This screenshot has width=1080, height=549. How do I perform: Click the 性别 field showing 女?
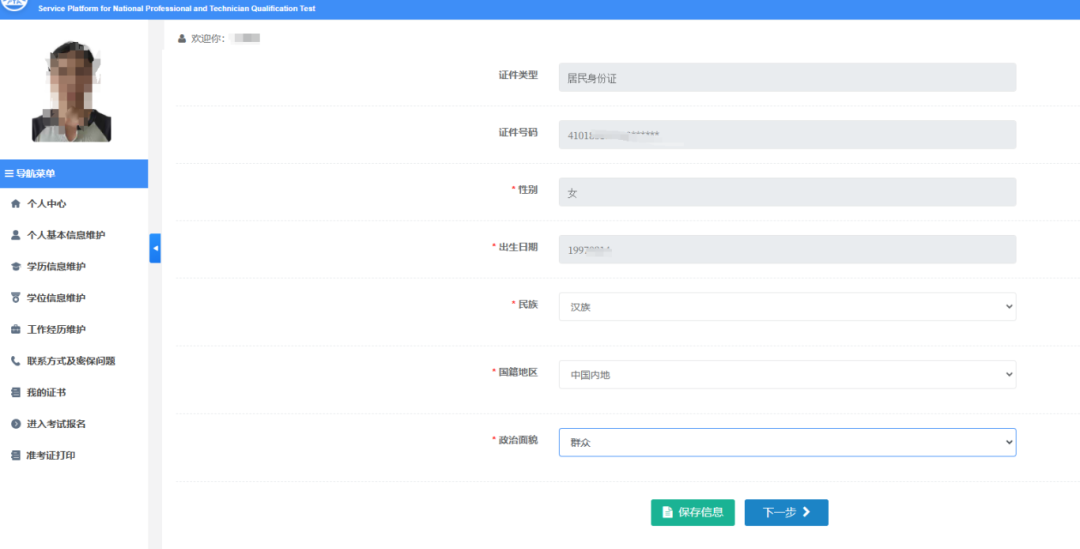pos(787,191)
